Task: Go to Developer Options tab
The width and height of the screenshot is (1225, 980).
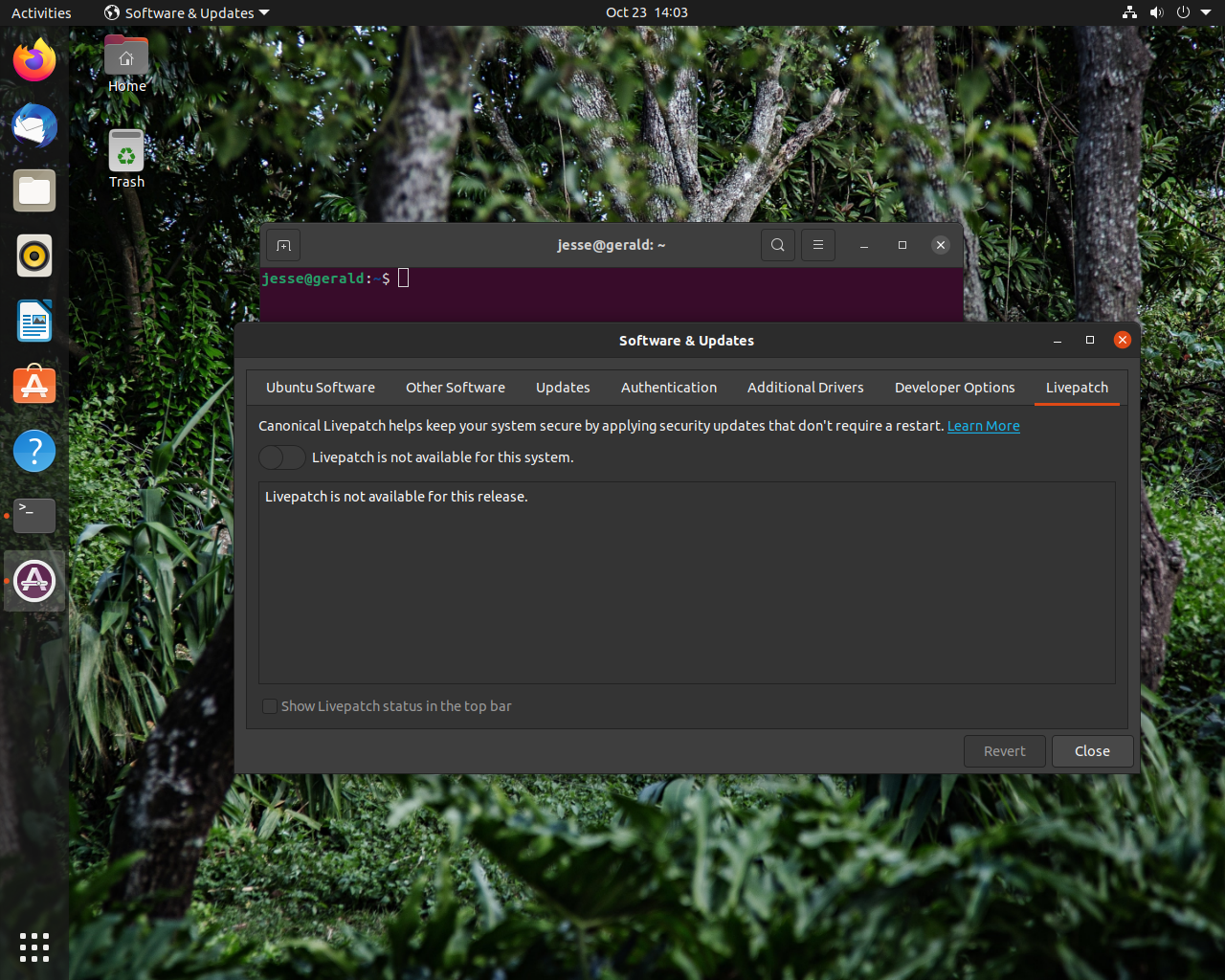Action: [955, 388]
